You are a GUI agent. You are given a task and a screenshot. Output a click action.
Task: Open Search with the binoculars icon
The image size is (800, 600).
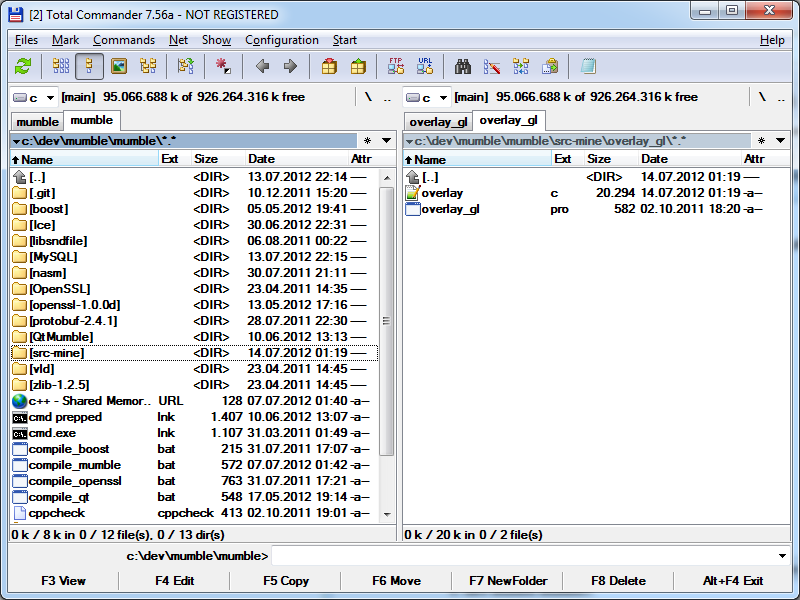463,67
